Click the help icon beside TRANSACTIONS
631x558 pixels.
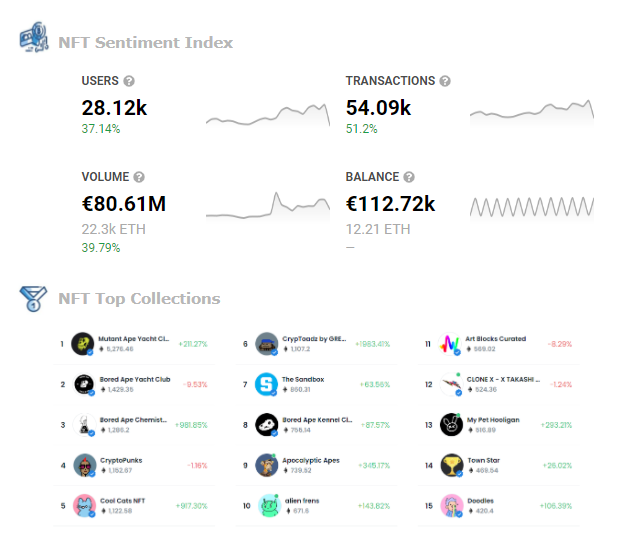[x=445, y=81]
